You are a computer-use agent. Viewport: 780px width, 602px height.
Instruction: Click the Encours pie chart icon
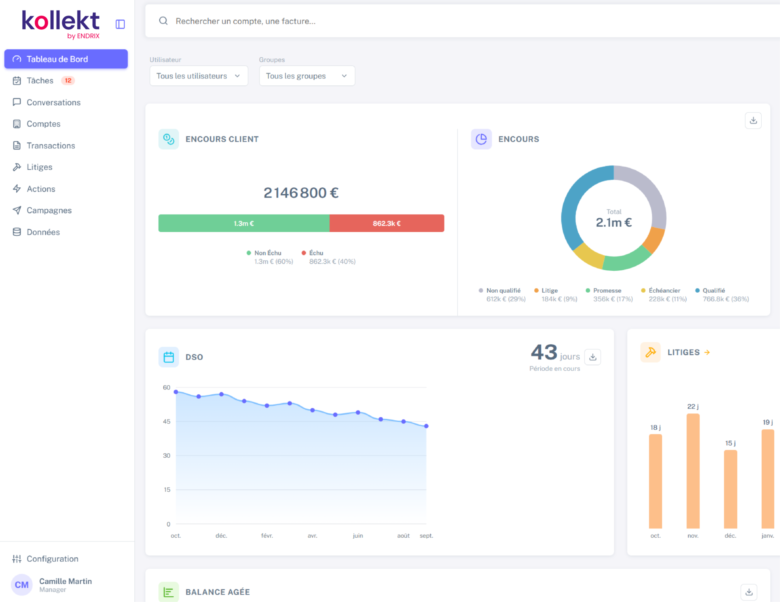481,139
